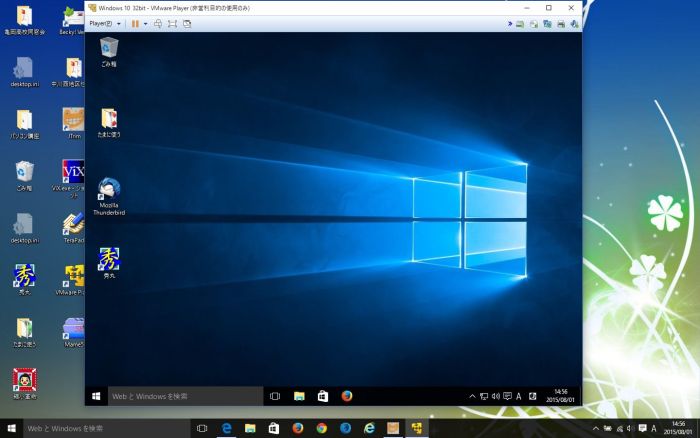The image size is (700, 438).
Task: Click the VMware pause virtual machine button
Action: click(134, 23)
